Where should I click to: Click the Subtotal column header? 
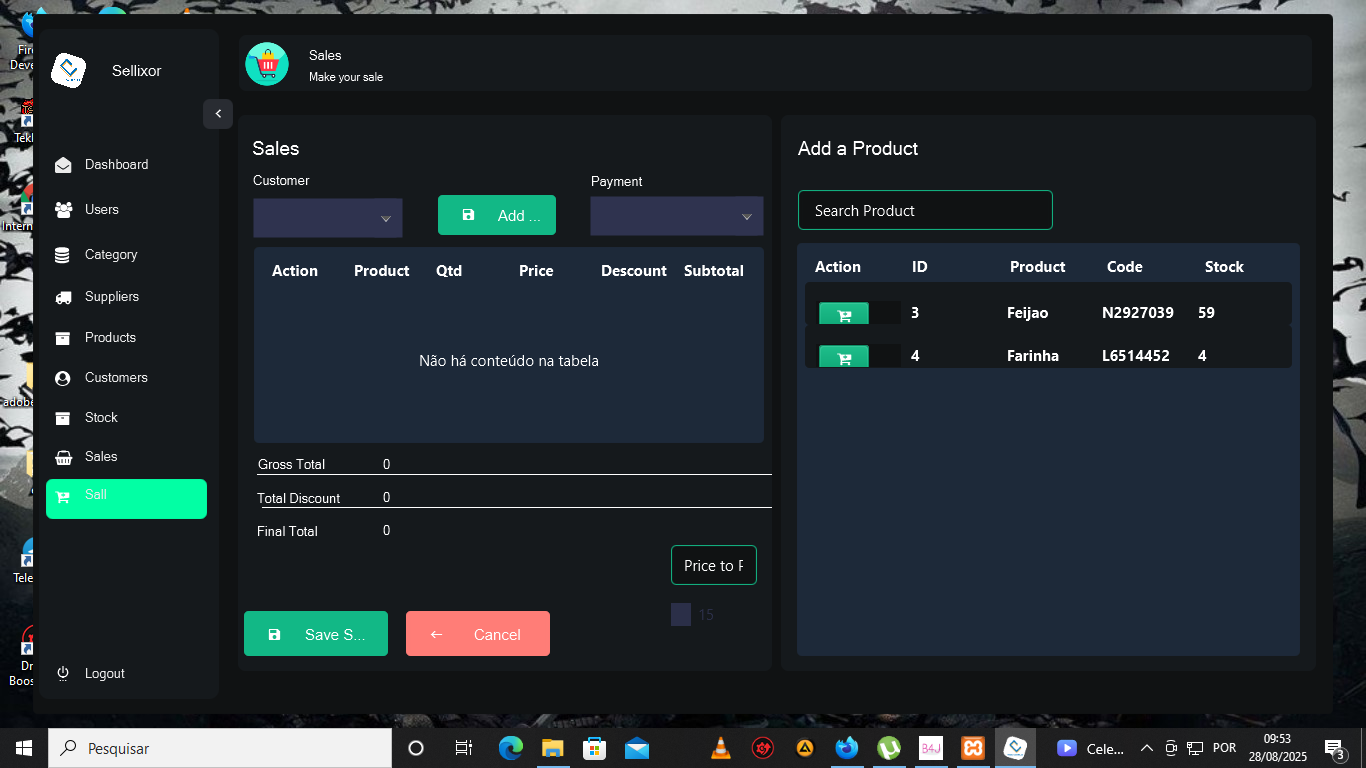click(x=714, y=271)
